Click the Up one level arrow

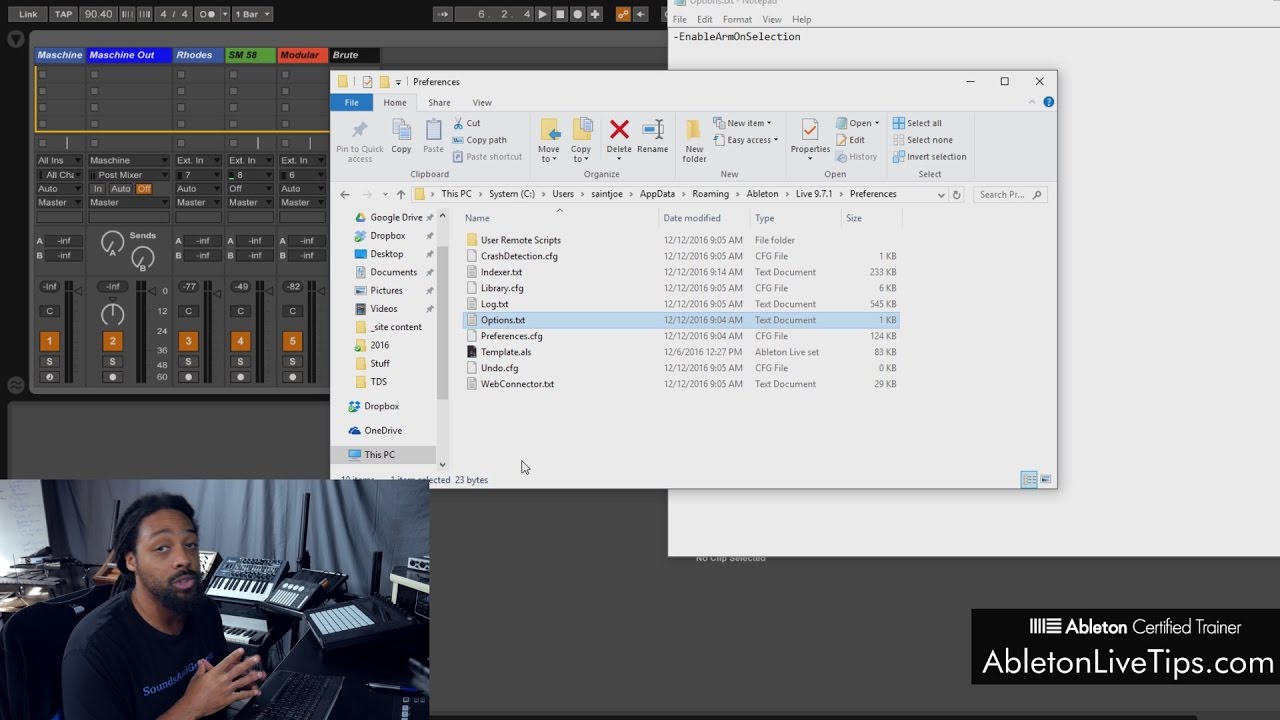[x=401, y=194]
